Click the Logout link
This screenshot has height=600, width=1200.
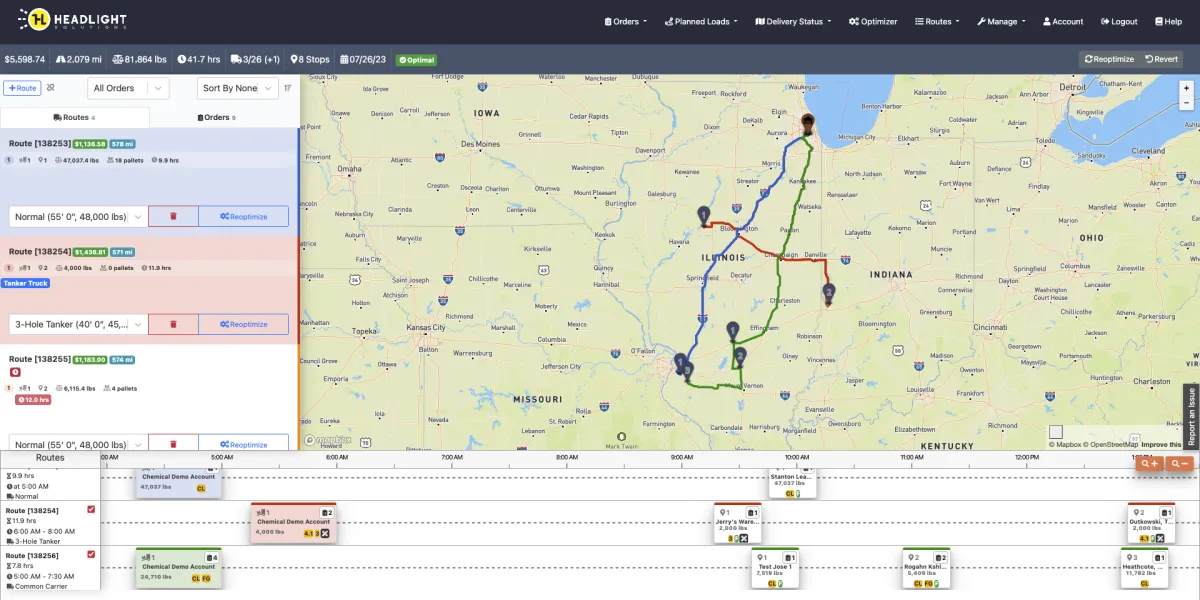pos(1118,21)
